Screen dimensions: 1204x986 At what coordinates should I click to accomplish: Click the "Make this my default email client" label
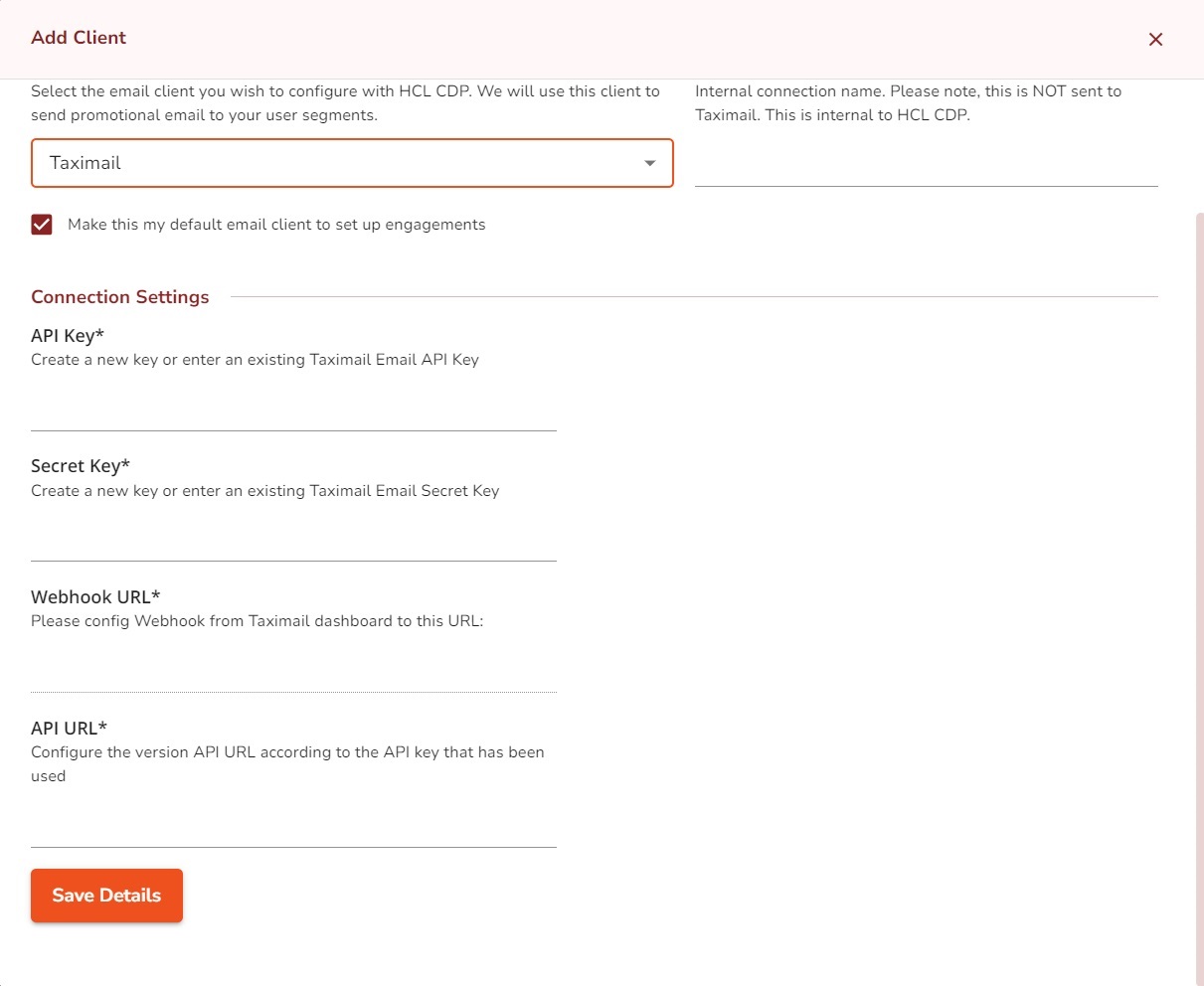click(x=276, y=225)
